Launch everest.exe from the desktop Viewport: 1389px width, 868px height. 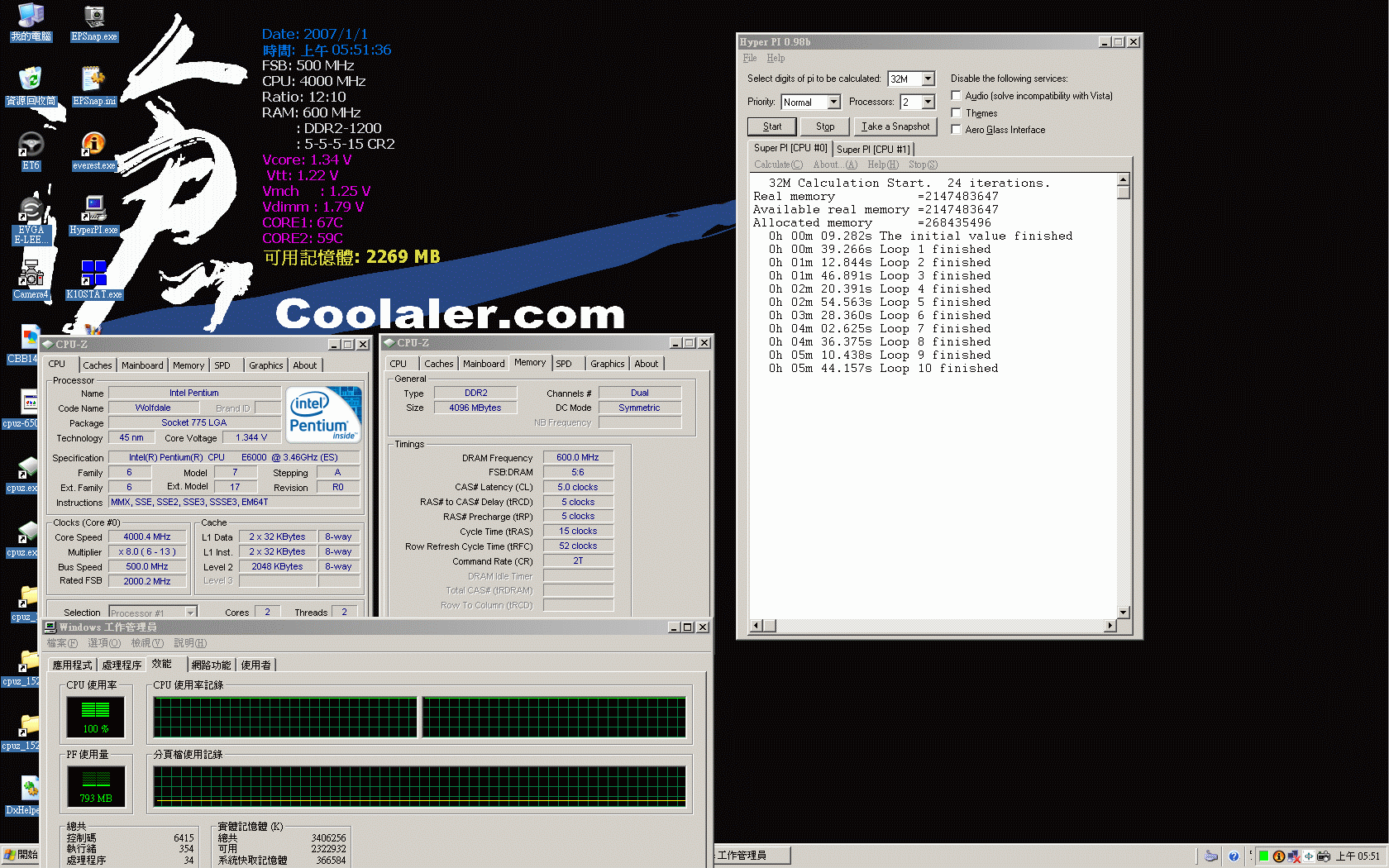pos(93,151)
